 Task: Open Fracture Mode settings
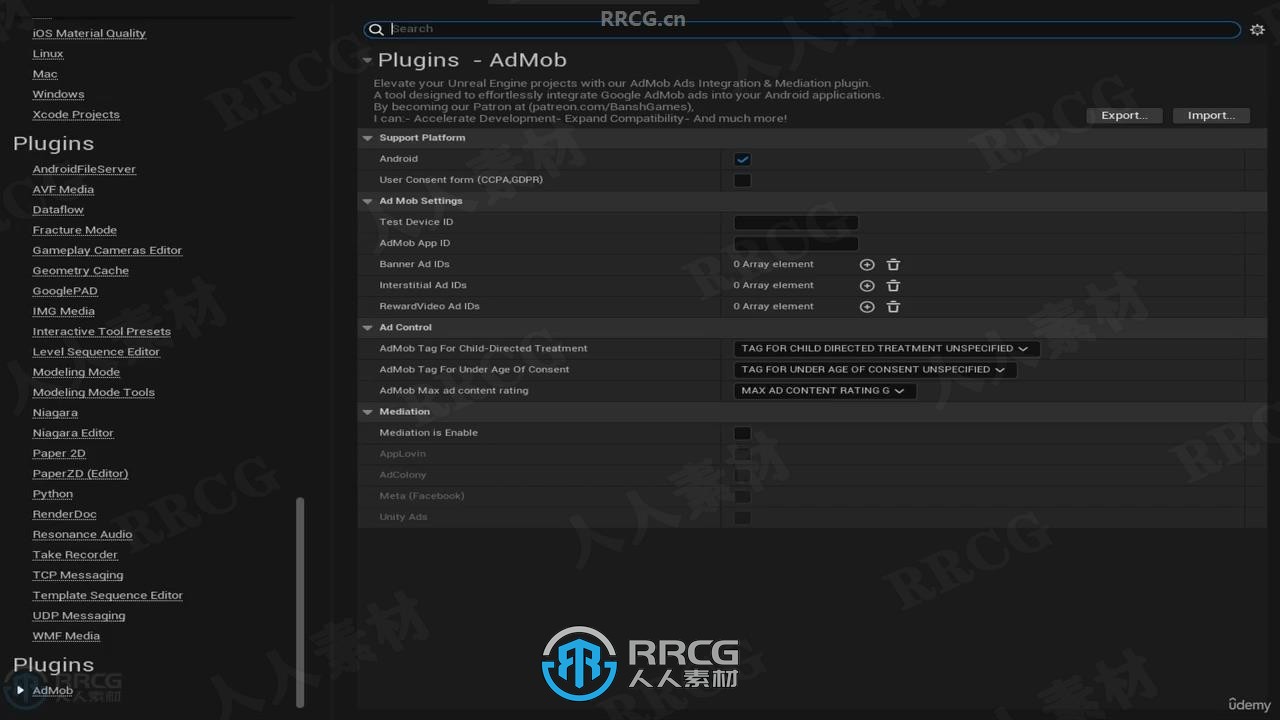coord(75,230)
